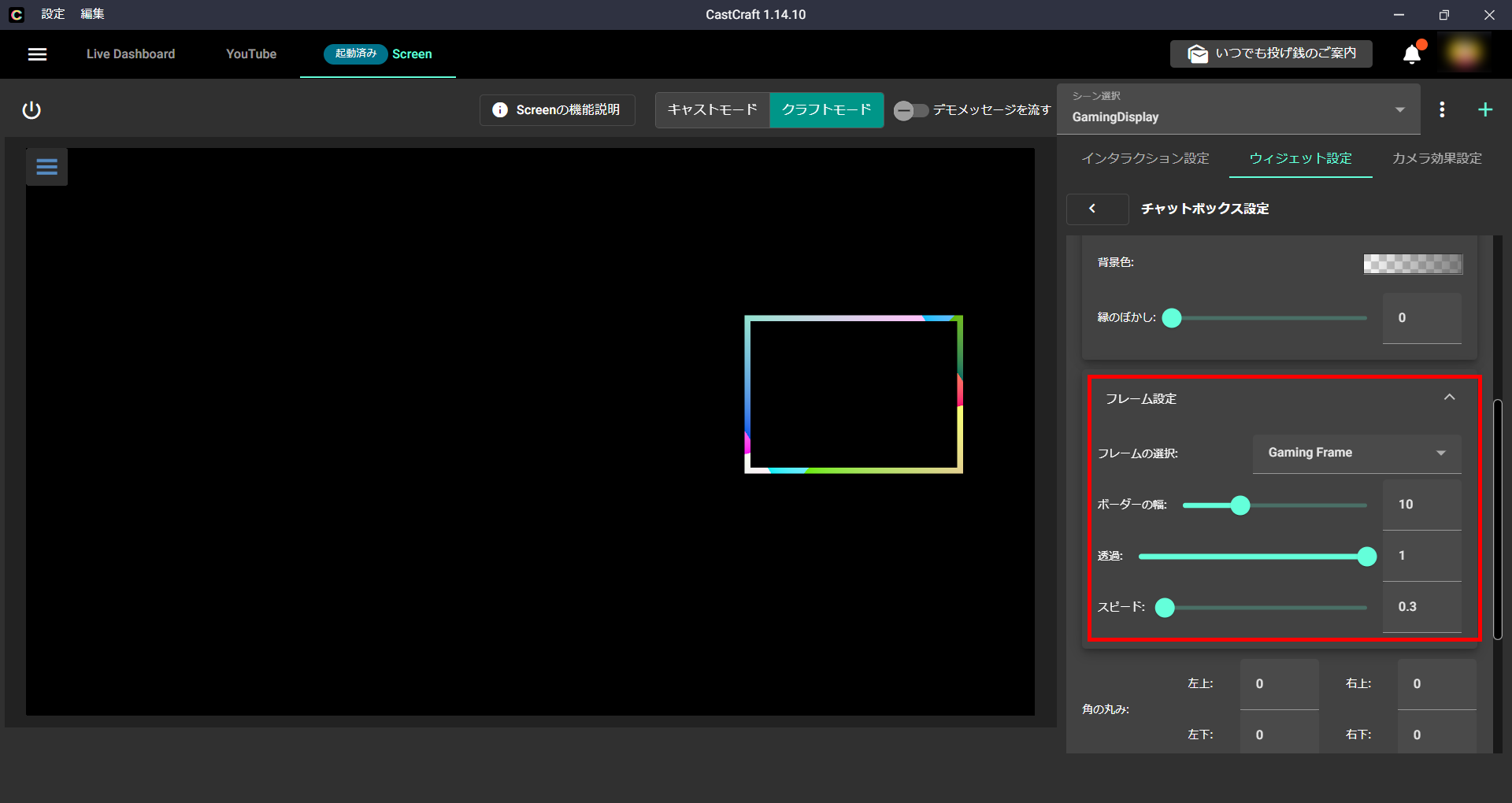Collapse the frame settings section

(x=1449, y=398)
